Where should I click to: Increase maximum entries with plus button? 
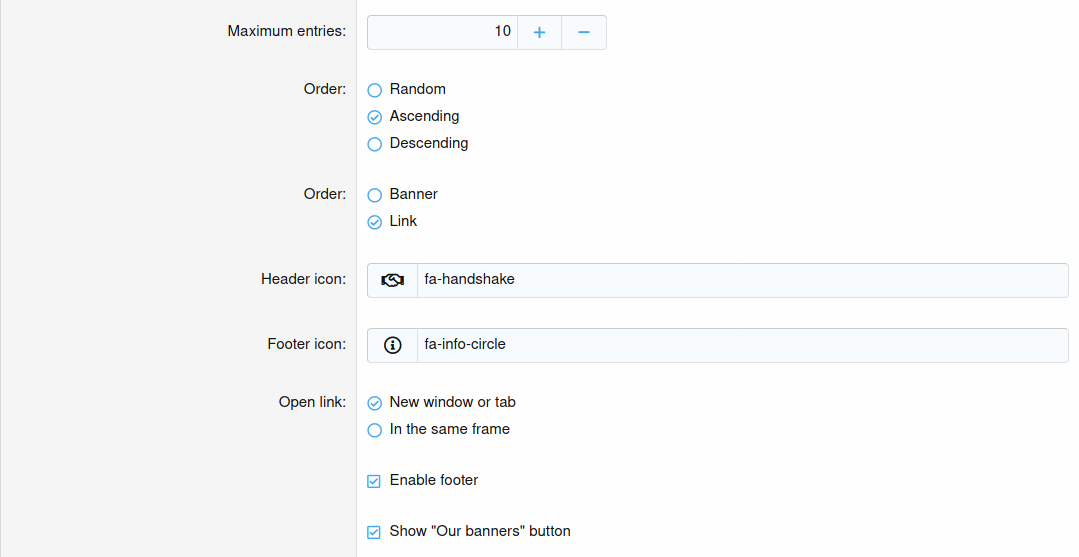539,32
